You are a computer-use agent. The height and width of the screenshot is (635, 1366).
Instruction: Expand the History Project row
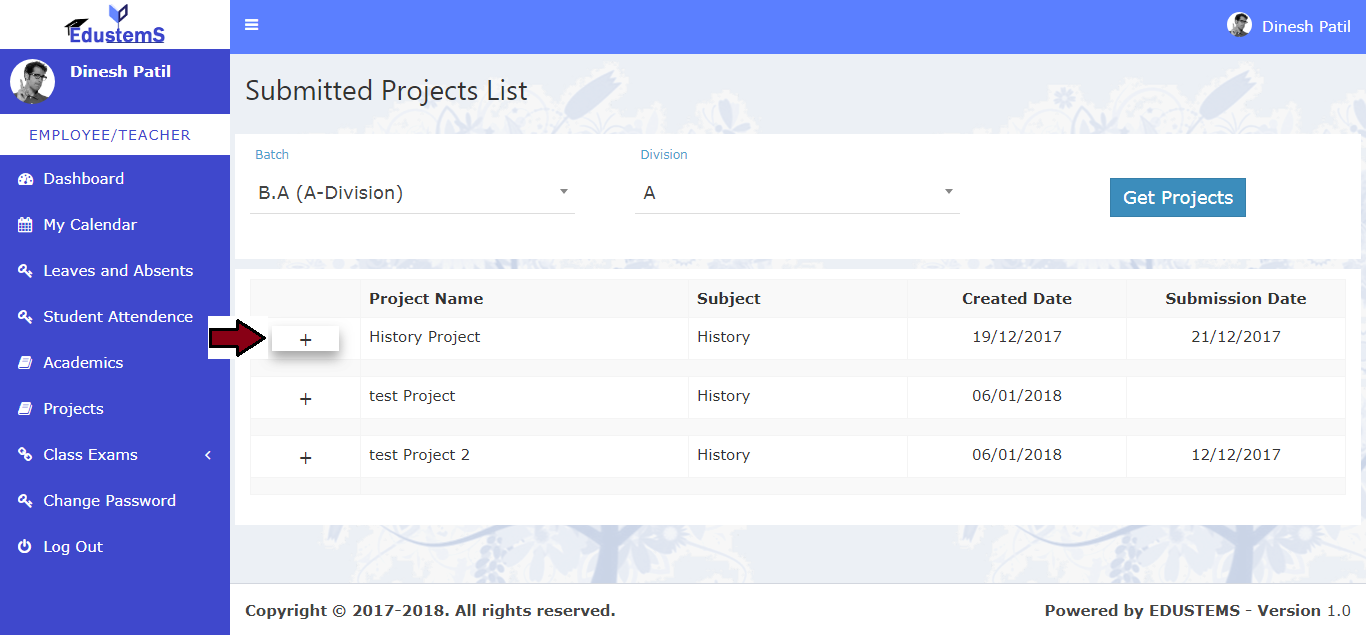click(306, 340)
